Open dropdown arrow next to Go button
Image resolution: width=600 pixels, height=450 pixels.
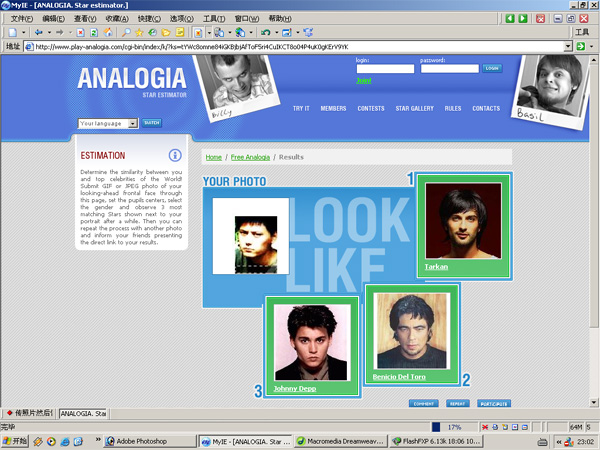click(x=592, y=46)
